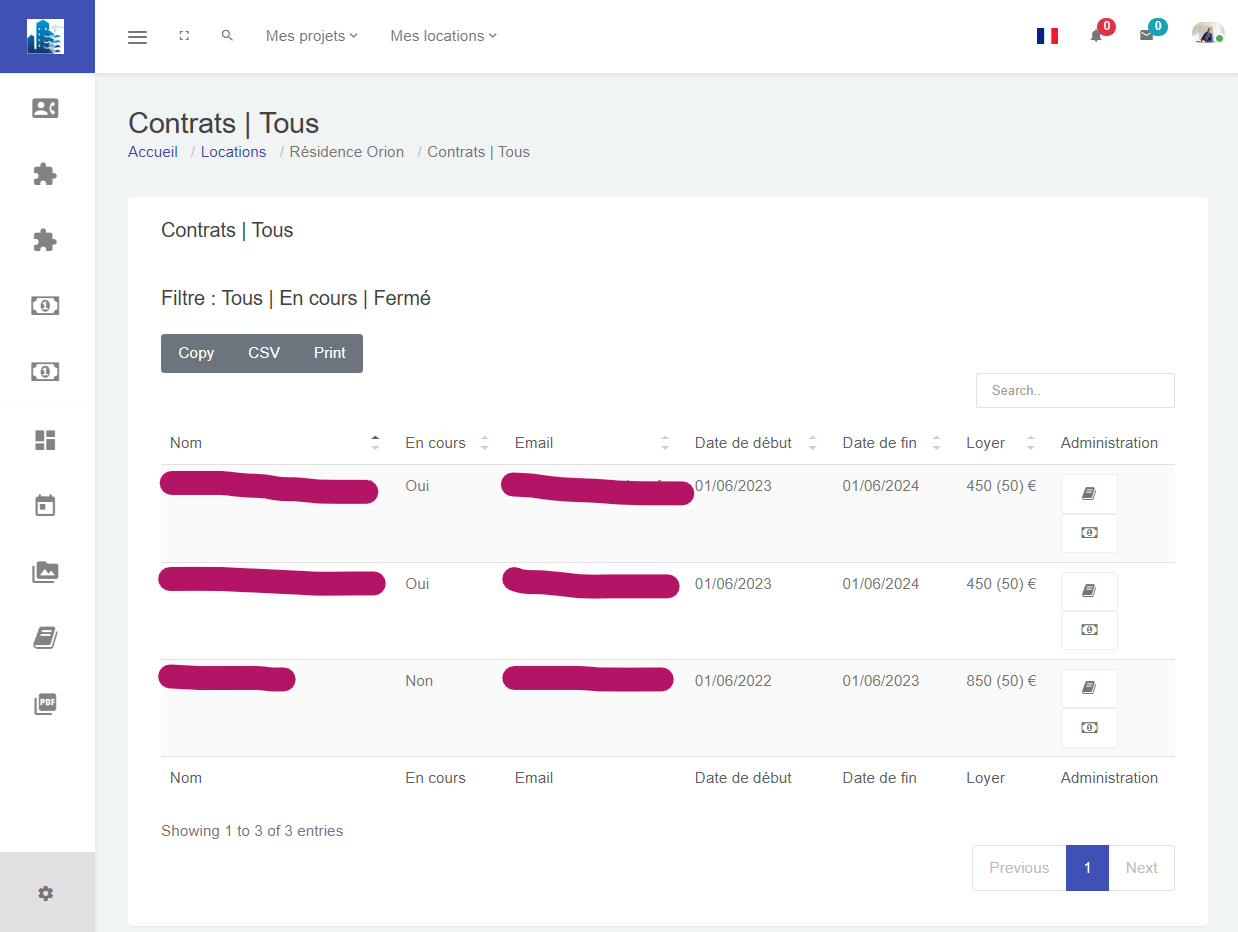Open the PDF documents sidebar icon

45,704
